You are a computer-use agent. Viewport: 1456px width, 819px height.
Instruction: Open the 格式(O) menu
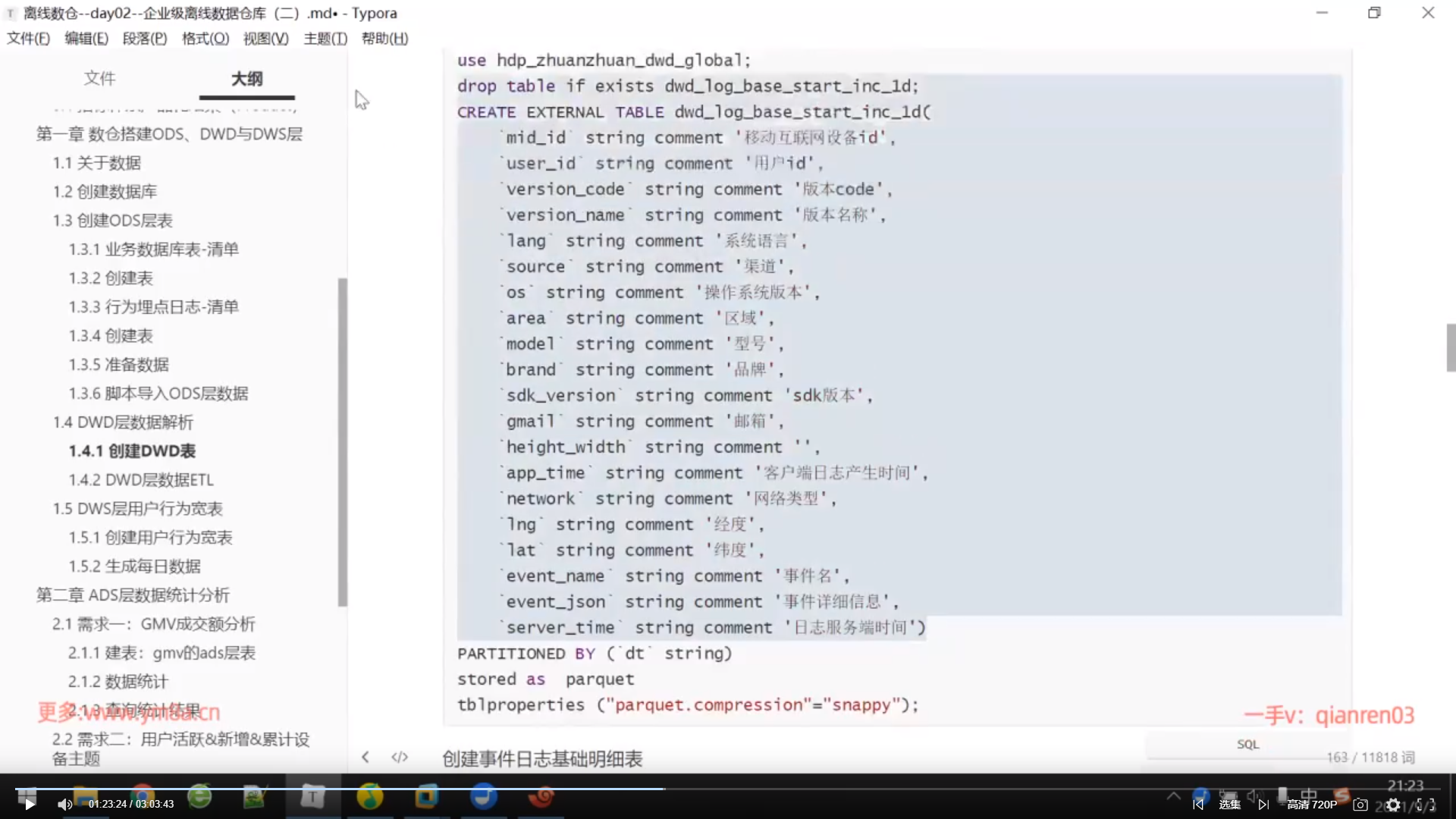click(205, 38)
